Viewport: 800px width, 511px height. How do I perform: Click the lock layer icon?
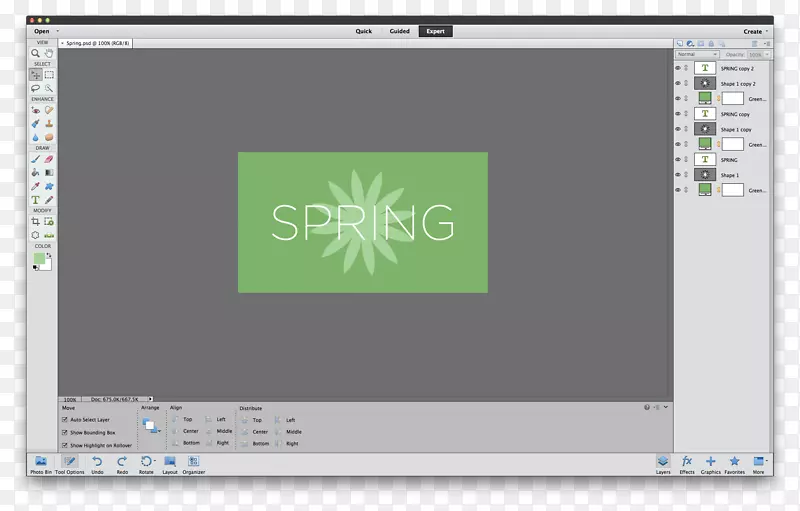711,43
